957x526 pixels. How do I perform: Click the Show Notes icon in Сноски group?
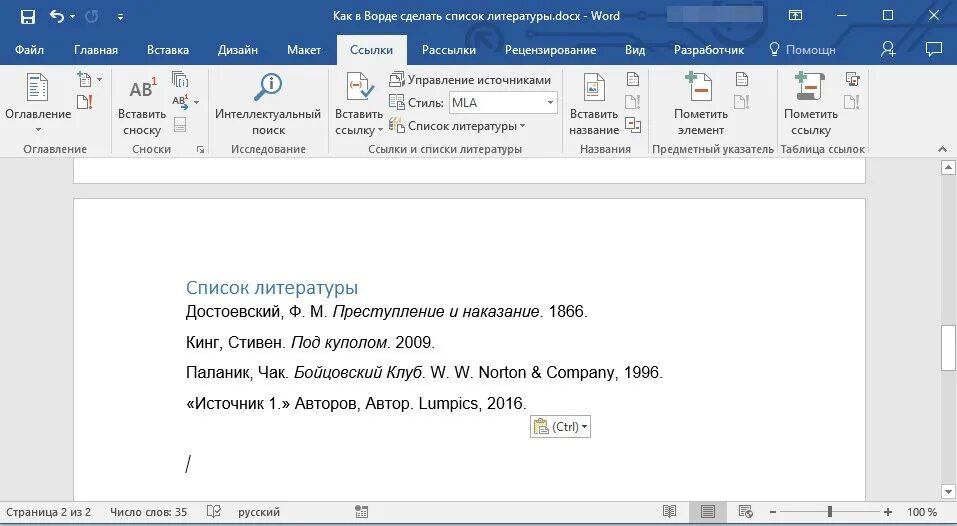(x=179, y=125)
